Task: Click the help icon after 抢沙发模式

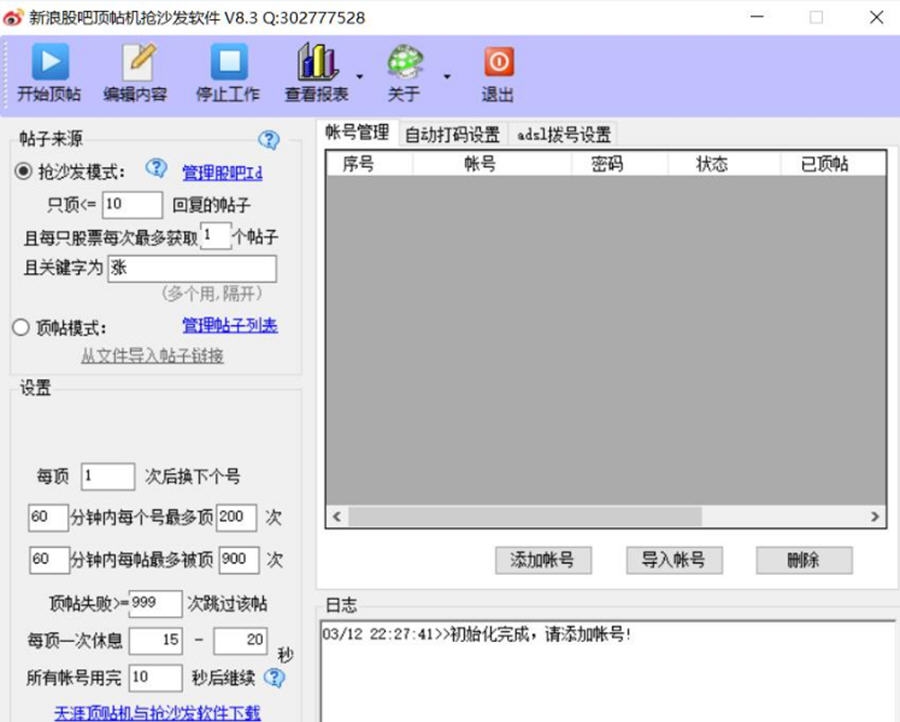Action: click(x=156, y=169)
